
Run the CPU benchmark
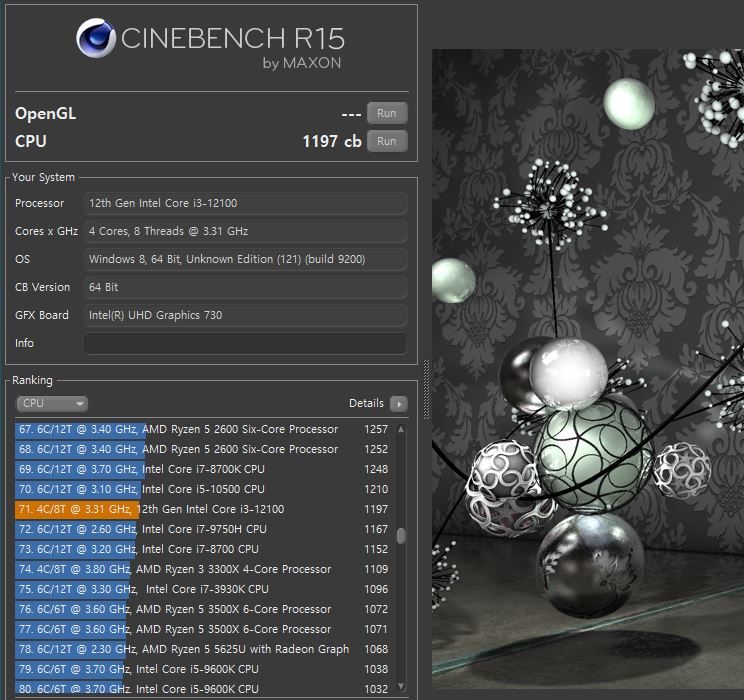tap(387, 141)
